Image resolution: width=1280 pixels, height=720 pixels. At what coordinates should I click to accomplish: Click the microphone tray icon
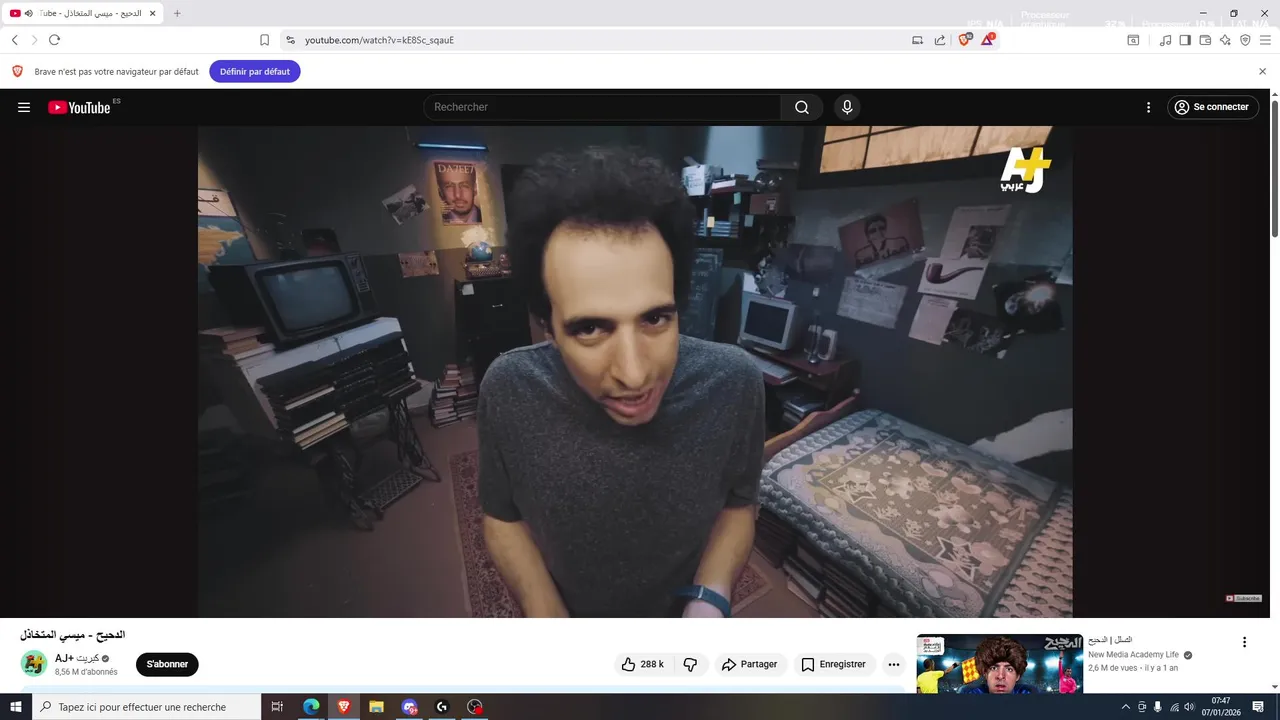(x=1157, y=707)
